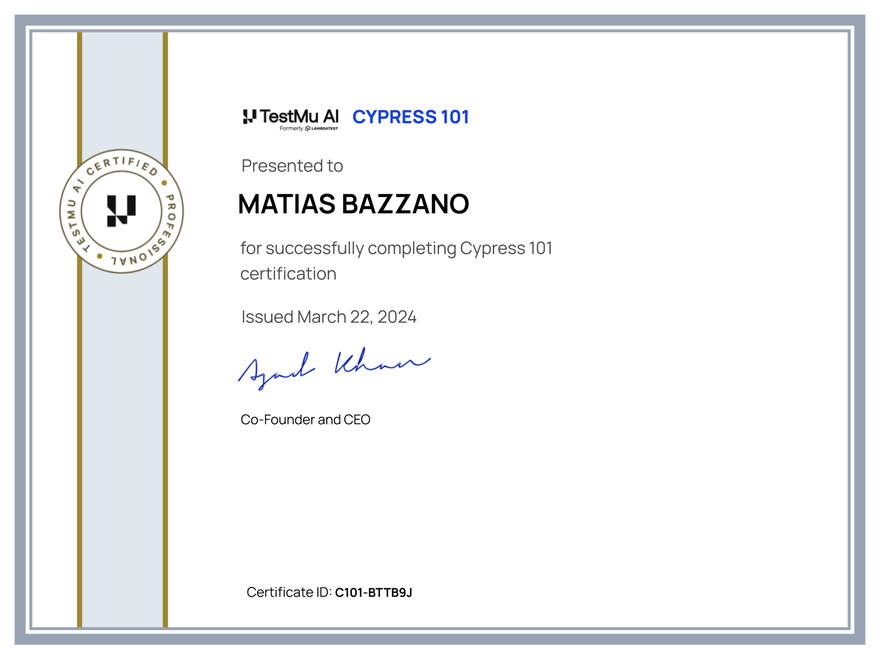Screen dimensions: 880x660
Task: Click the gold dot near PROFESSIONAL text
Action: click(x=100, y=256)
